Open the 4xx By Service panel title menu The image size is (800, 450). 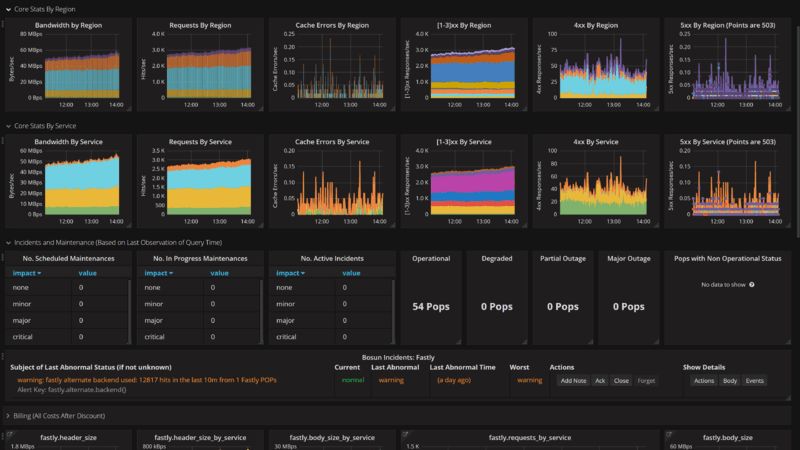[595, 141]
